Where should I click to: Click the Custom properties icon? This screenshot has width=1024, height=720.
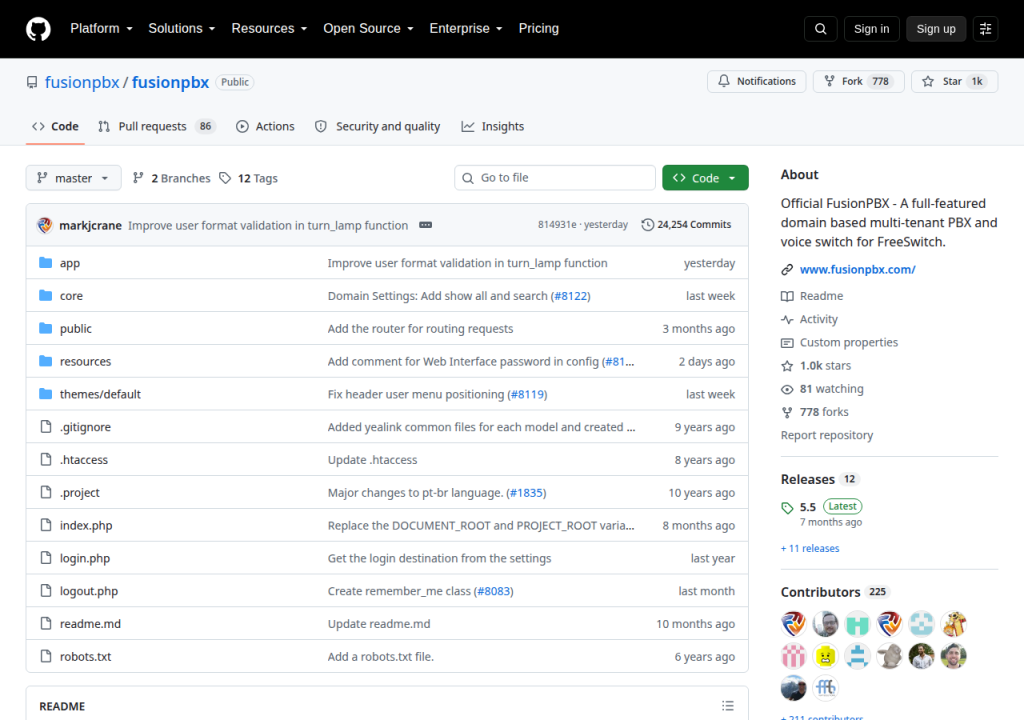pos(787,342)
